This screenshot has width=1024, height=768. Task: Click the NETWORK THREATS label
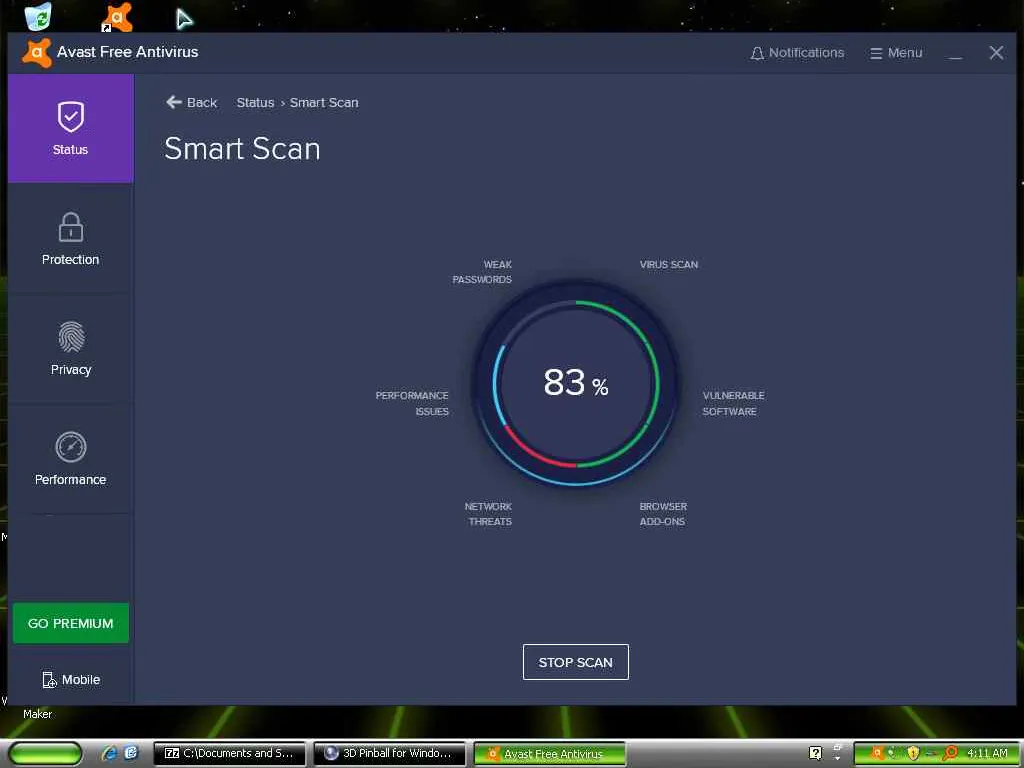point(488,513)
